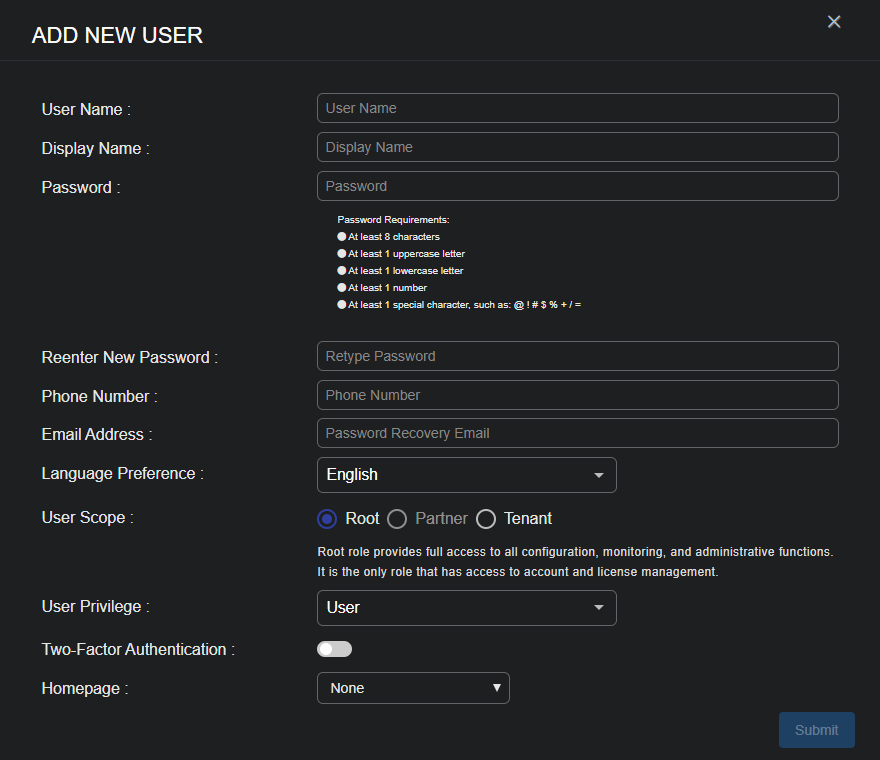The height and width of the screenshot is (760, 880).
Task: Choose the Partner user scope
Action: point(397,519)
